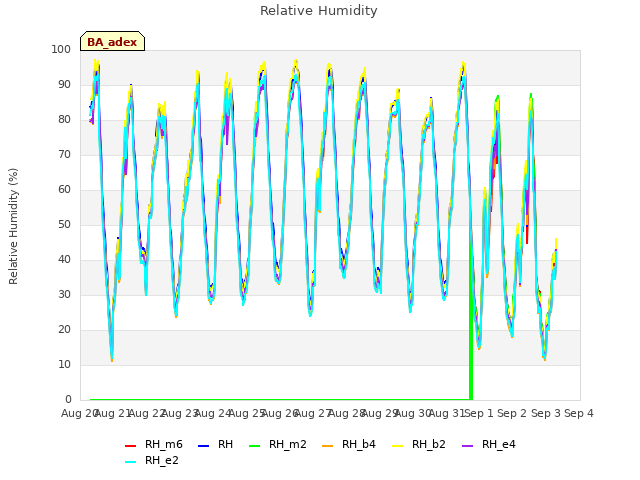This screenshot has width=640, height=480.
Task: Click the Relative Humidity chart title
Action: pyautogui.click(x=319, y=11)
